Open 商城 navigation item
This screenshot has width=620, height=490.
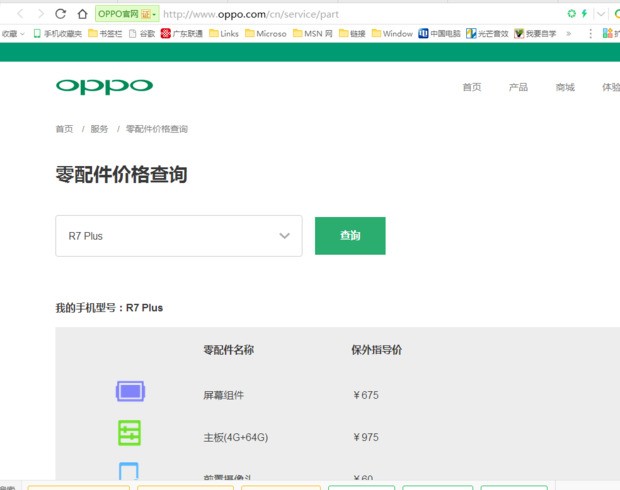click(x=565, y=87)
